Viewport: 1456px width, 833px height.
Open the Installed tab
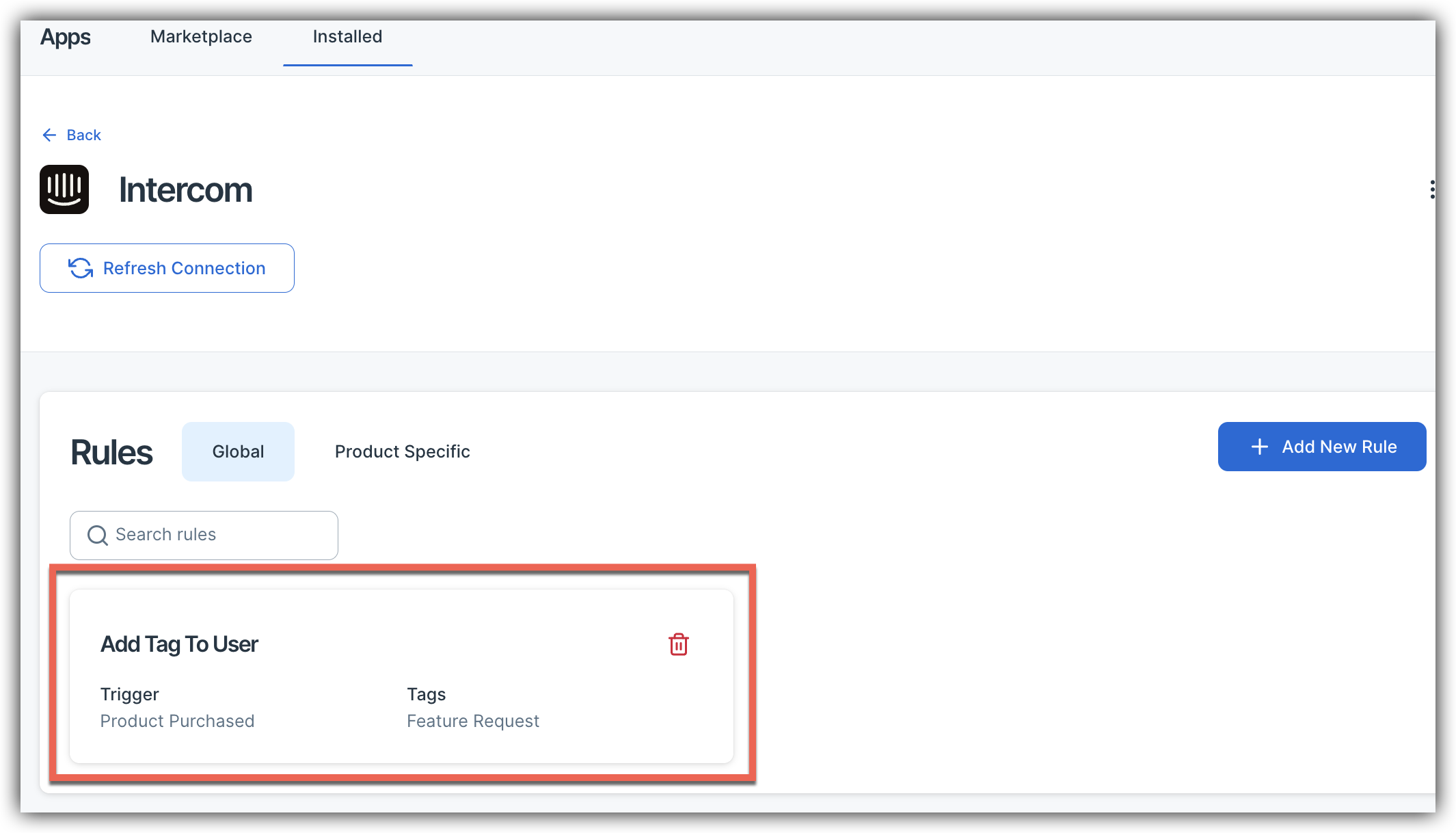click(347, 37)
